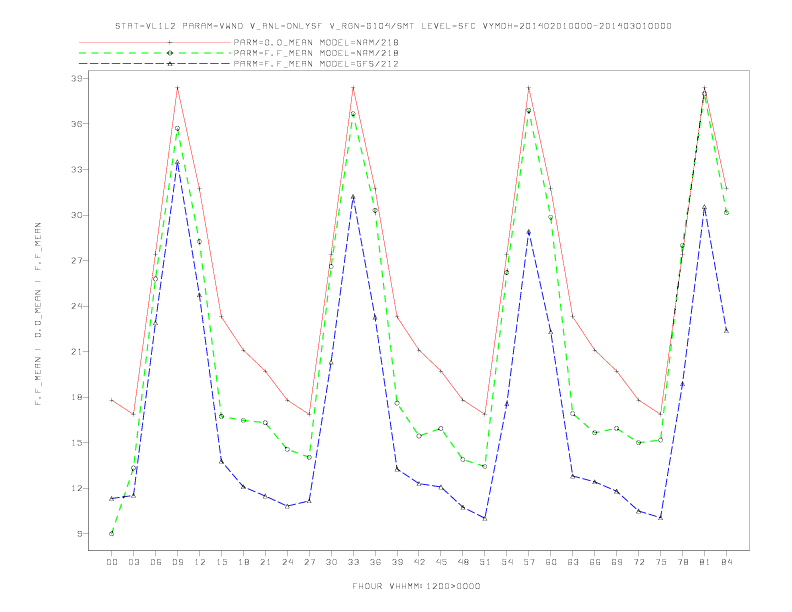Click x-axis tick label 33

[x=353, y=562]
